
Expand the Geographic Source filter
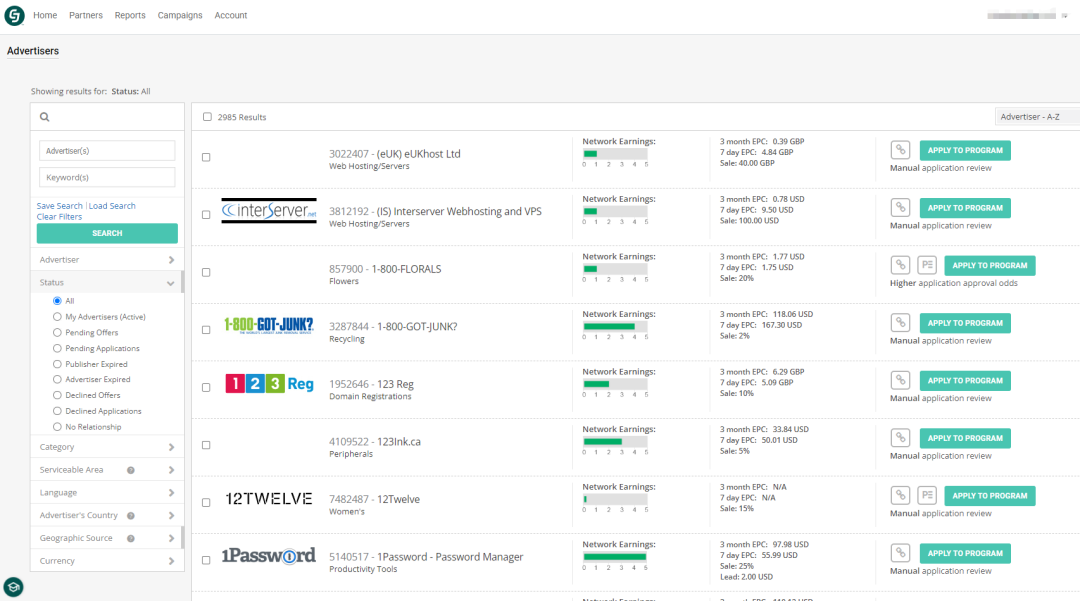[x=107, y=538]
